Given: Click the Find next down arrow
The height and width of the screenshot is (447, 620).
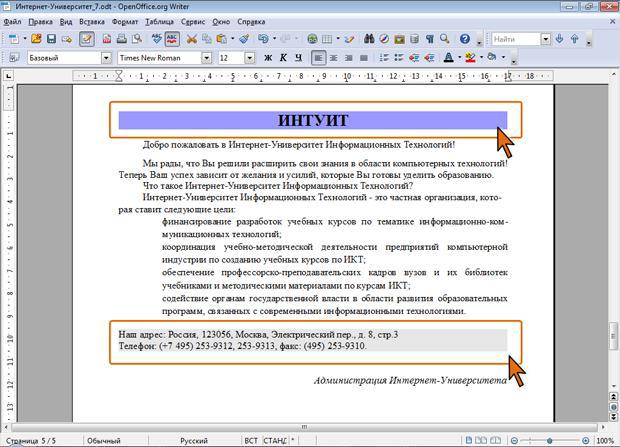Looking at the screenshot, I should point(559,39).
